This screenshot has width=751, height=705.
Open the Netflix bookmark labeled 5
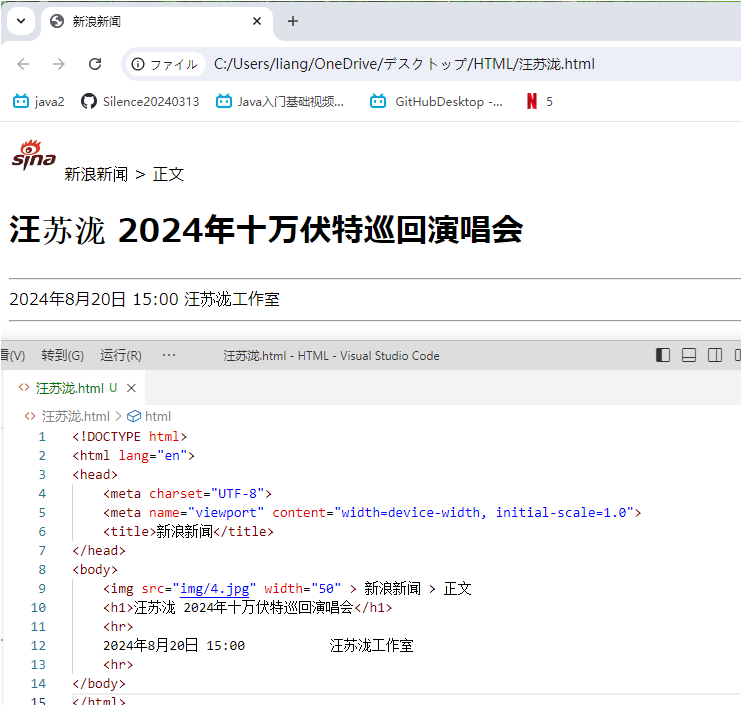pos(539,102)
